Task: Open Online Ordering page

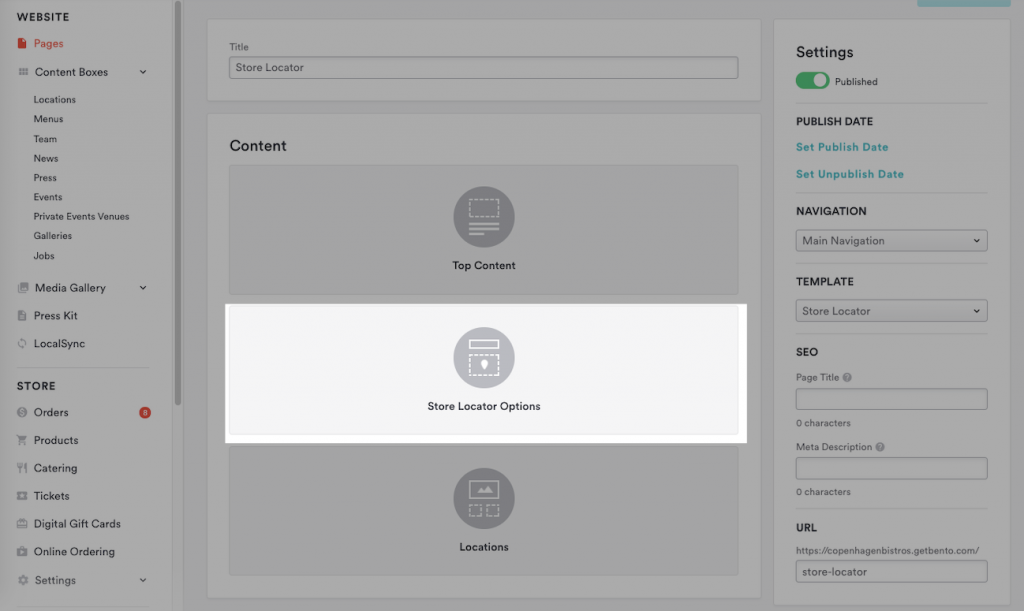Action: [74, 552]
